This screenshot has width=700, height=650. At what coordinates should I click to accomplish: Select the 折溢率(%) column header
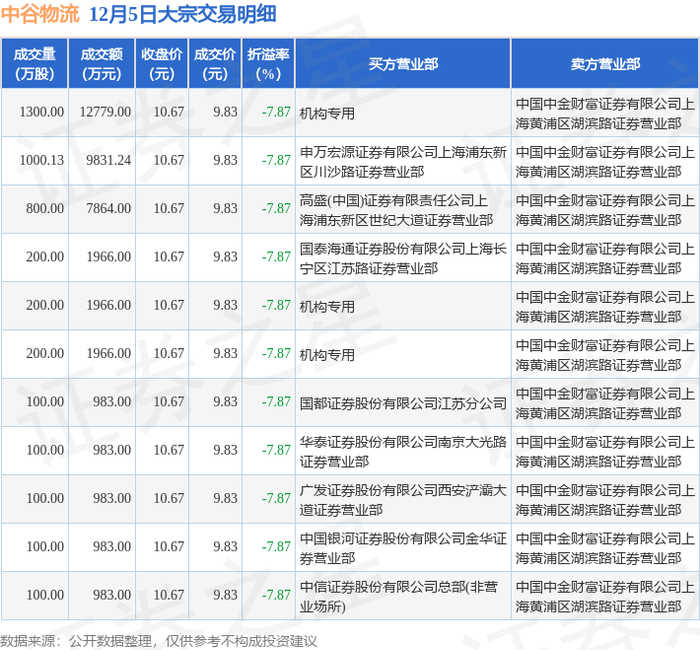268,64
